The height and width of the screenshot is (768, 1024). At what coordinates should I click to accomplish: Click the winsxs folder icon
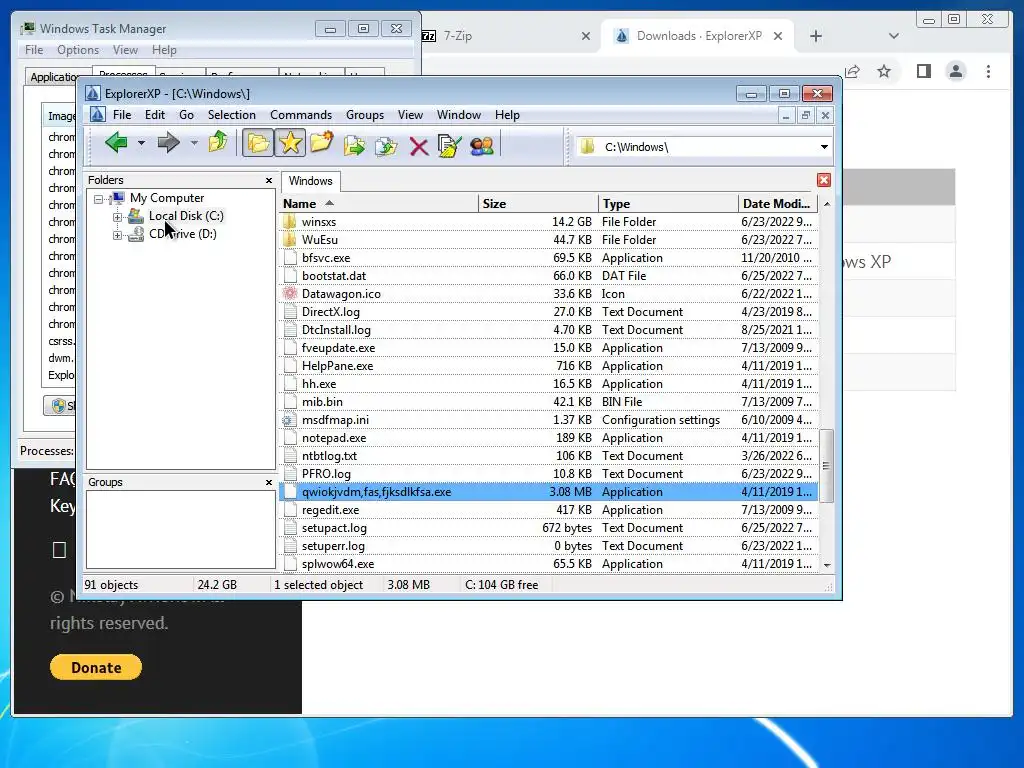[x=289, y=222]
